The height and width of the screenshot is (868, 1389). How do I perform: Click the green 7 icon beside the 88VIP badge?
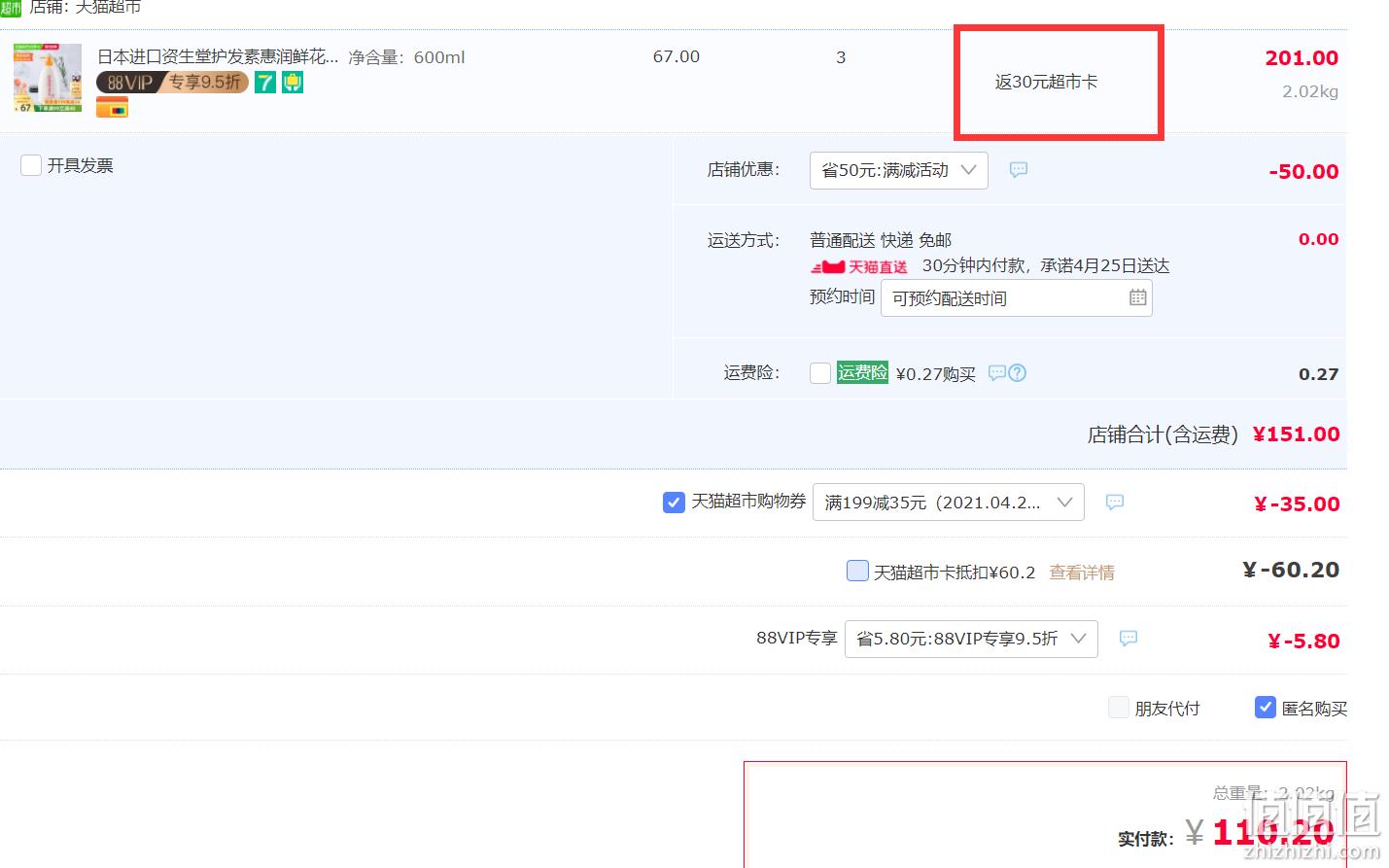click(265, 83)
